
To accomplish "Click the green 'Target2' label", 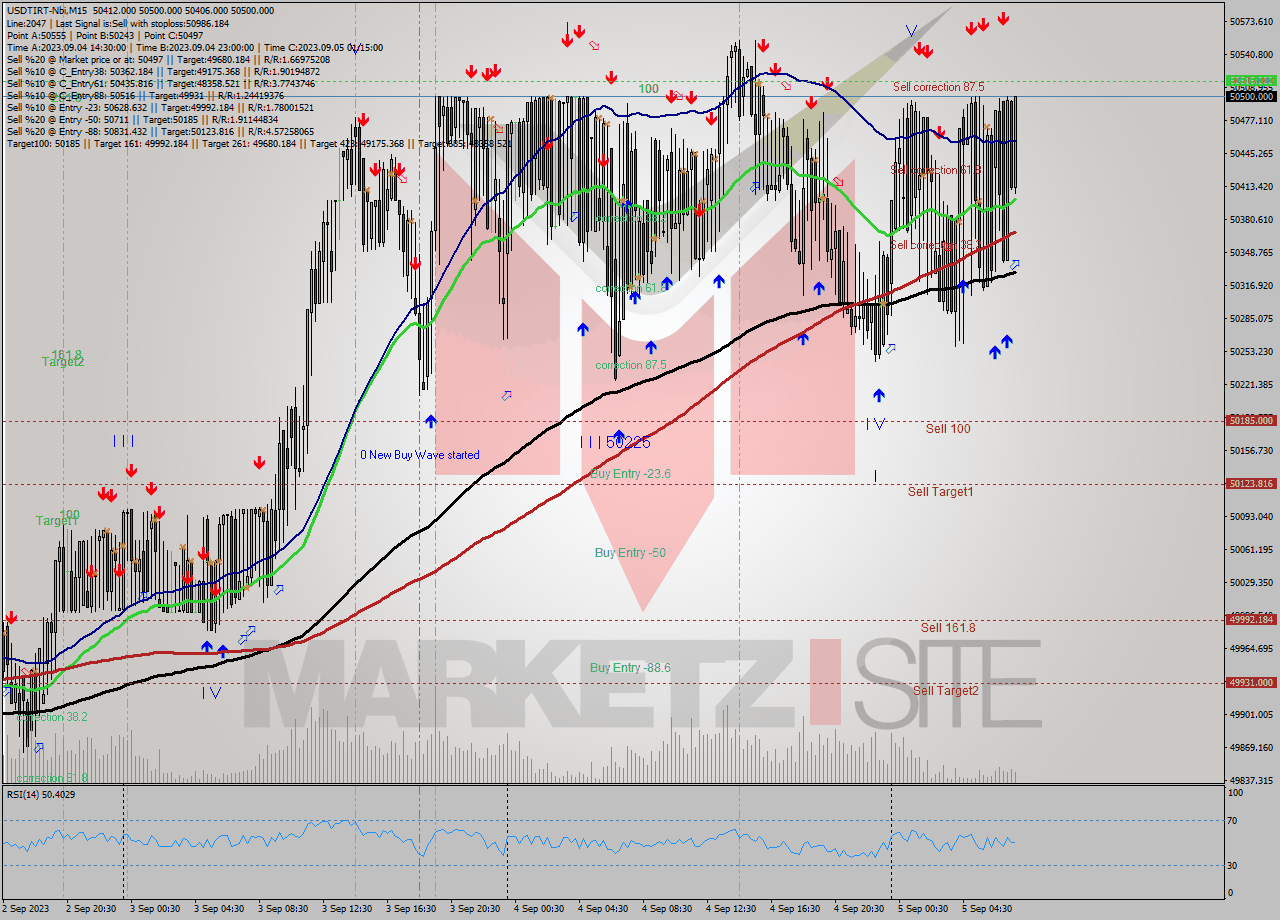I will (62, 361).
